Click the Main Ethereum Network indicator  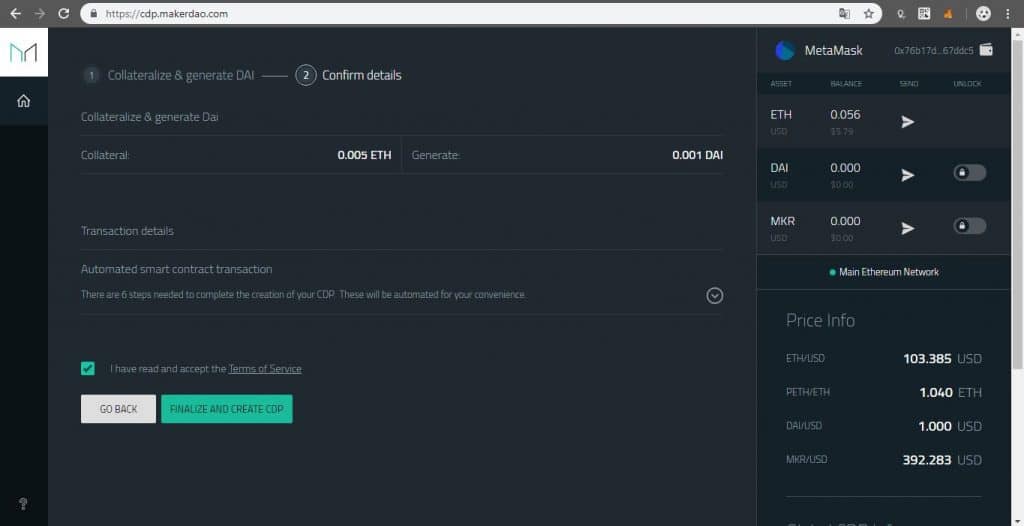[884, 272]
